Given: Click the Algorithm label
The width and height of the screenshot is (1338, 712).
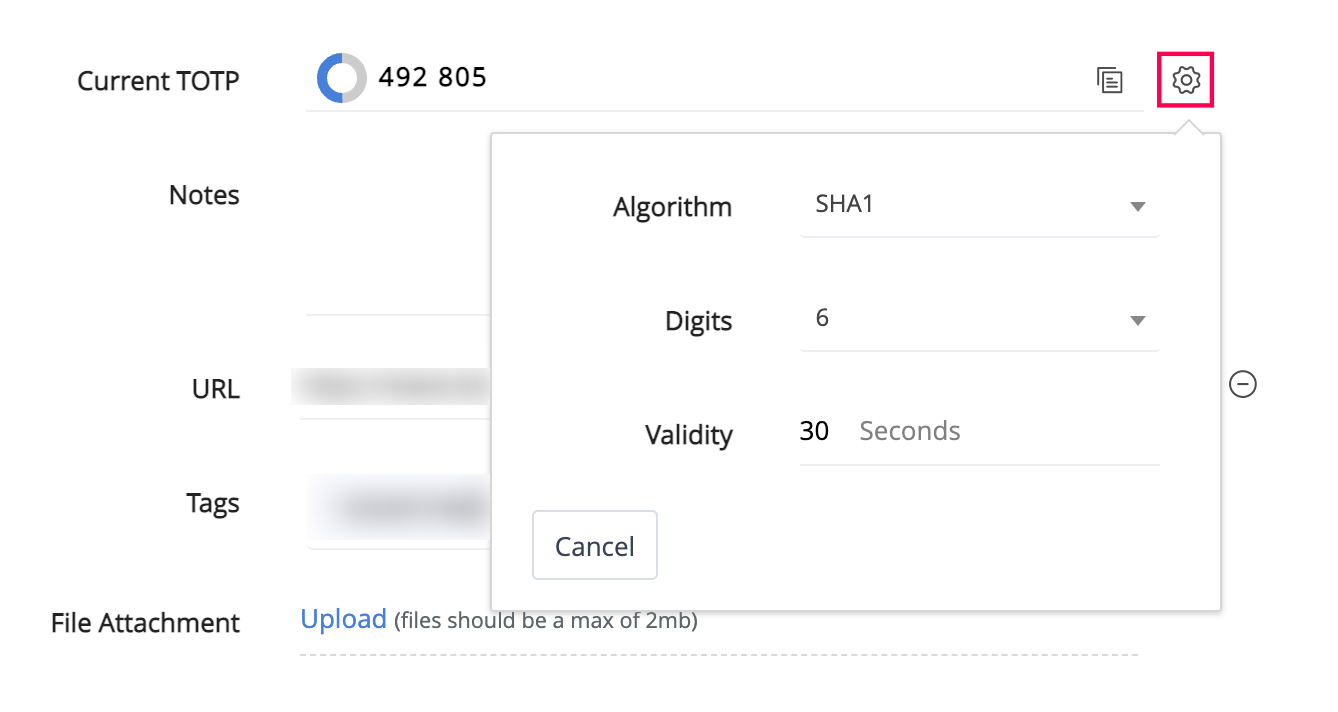Looking at the screenshot, I should pos(672,208).
